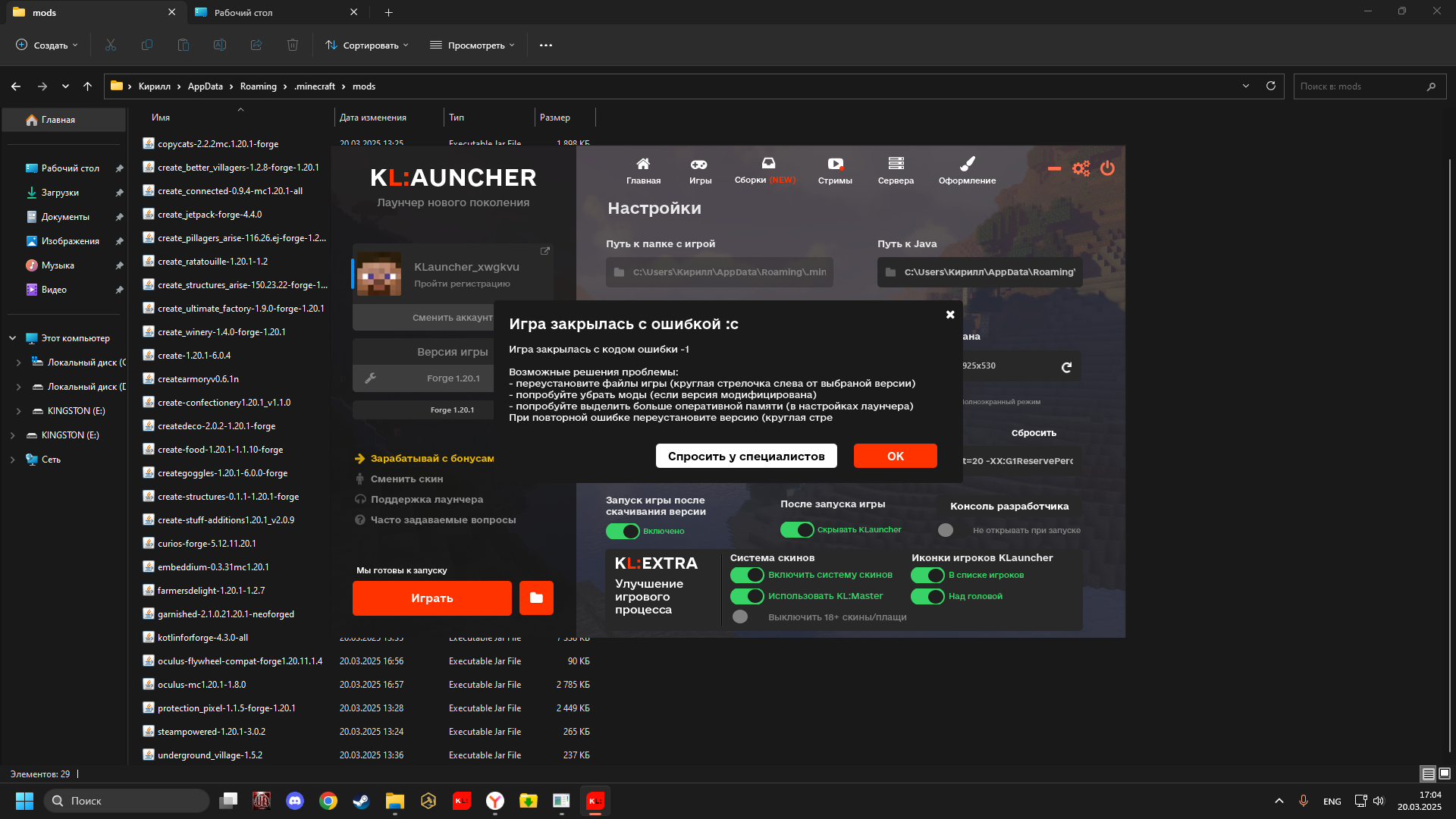Open the Просмотреть dropdown

[472, 45]
